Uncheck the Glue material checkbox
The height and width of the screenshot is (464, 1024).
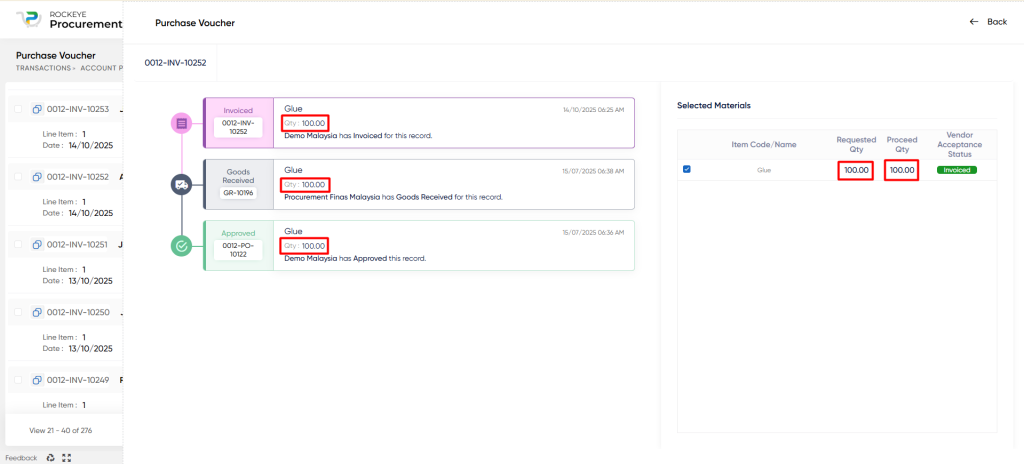pyautogui.click(x=687, y=169)
